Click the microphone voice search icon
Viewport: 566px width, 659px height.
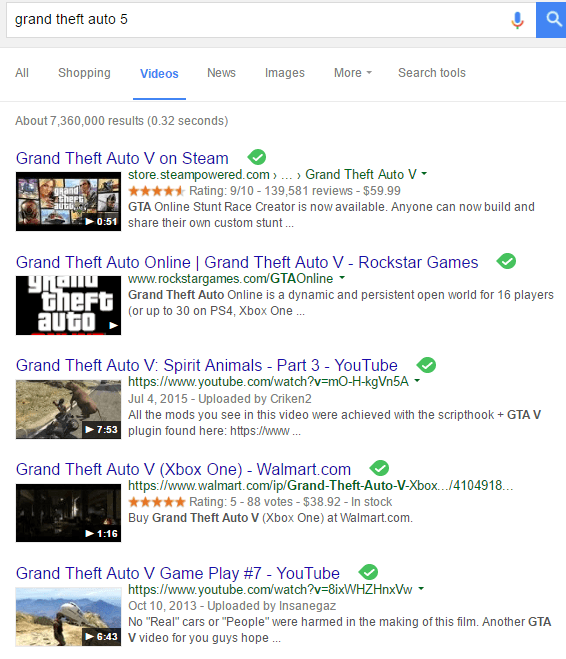click(x=517, y=20)
